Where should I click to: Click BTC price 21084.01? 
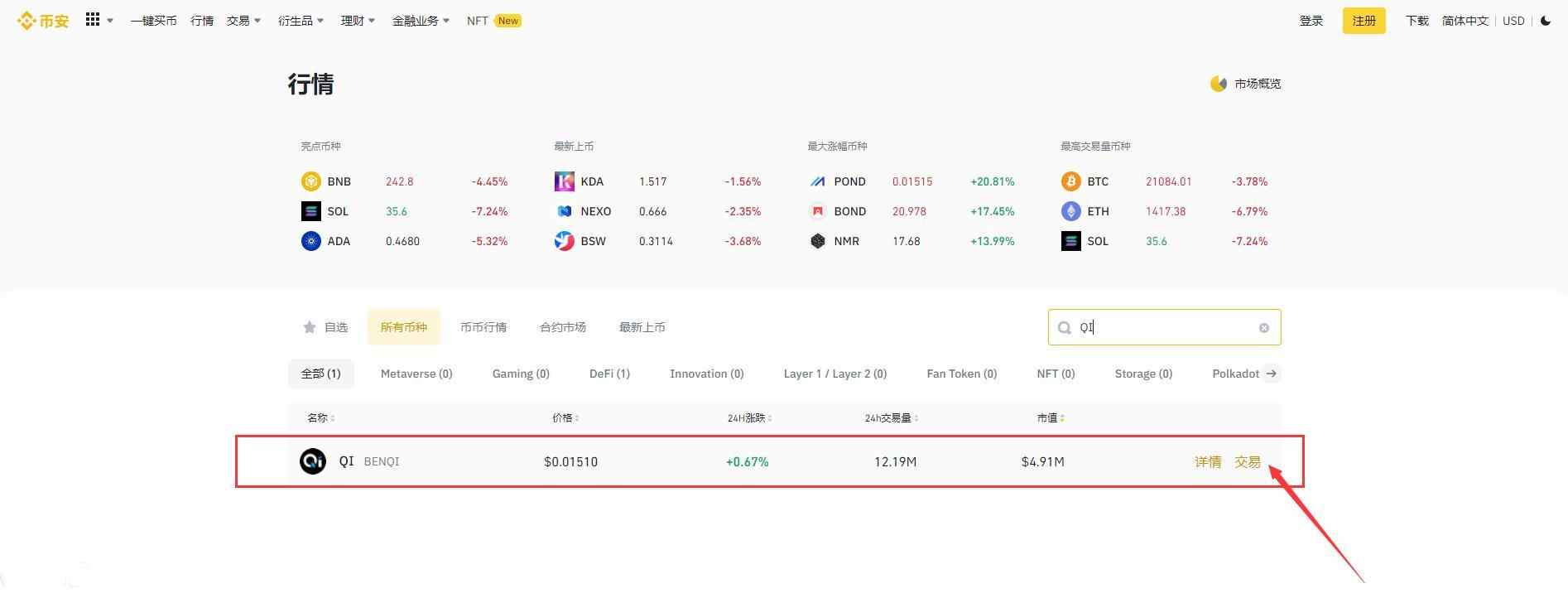[1168, 181]
